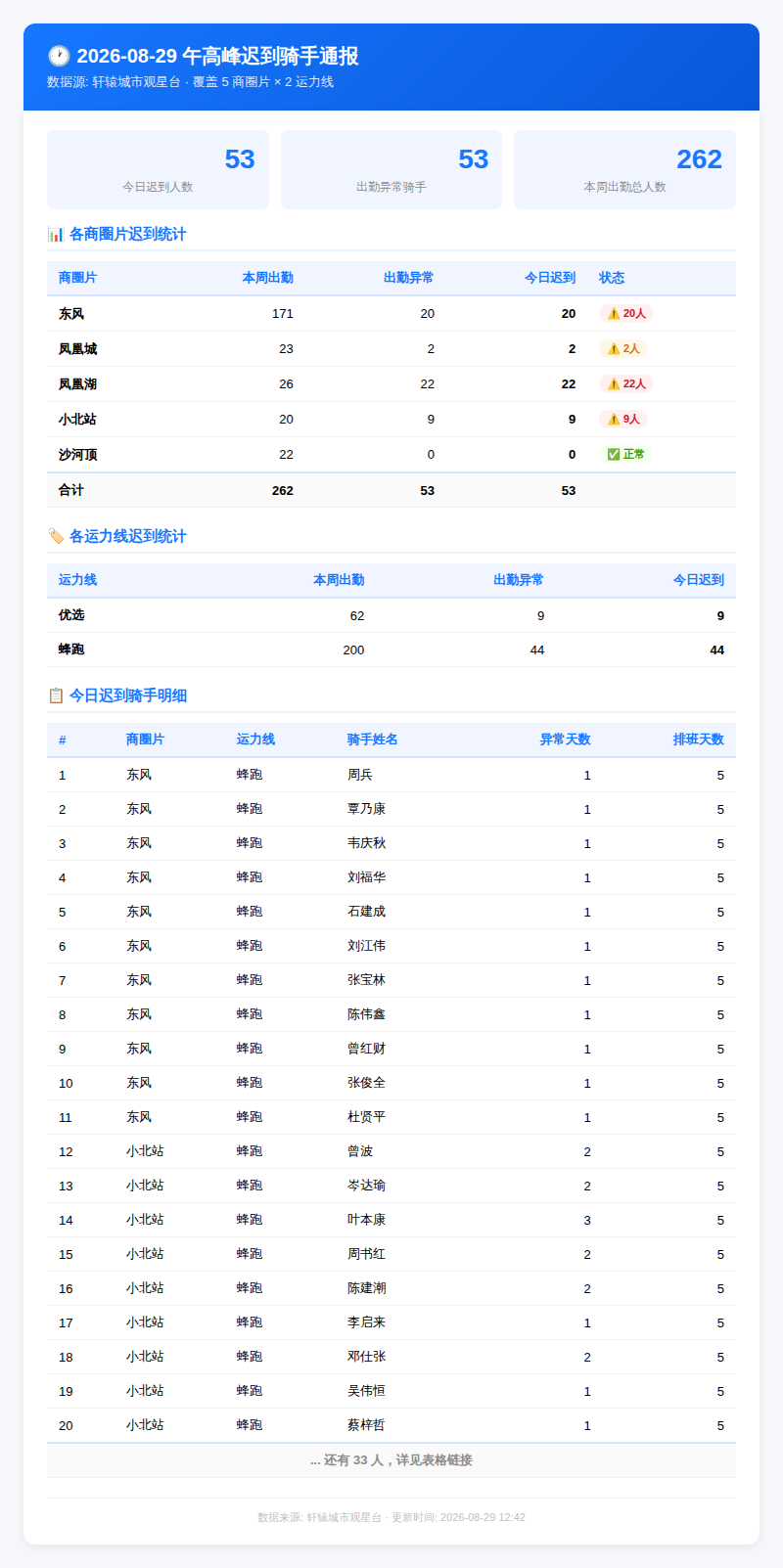783x1568 pixels.
Task: Click rider name 蔡梓哲
Action: (x=367, y=1425)
